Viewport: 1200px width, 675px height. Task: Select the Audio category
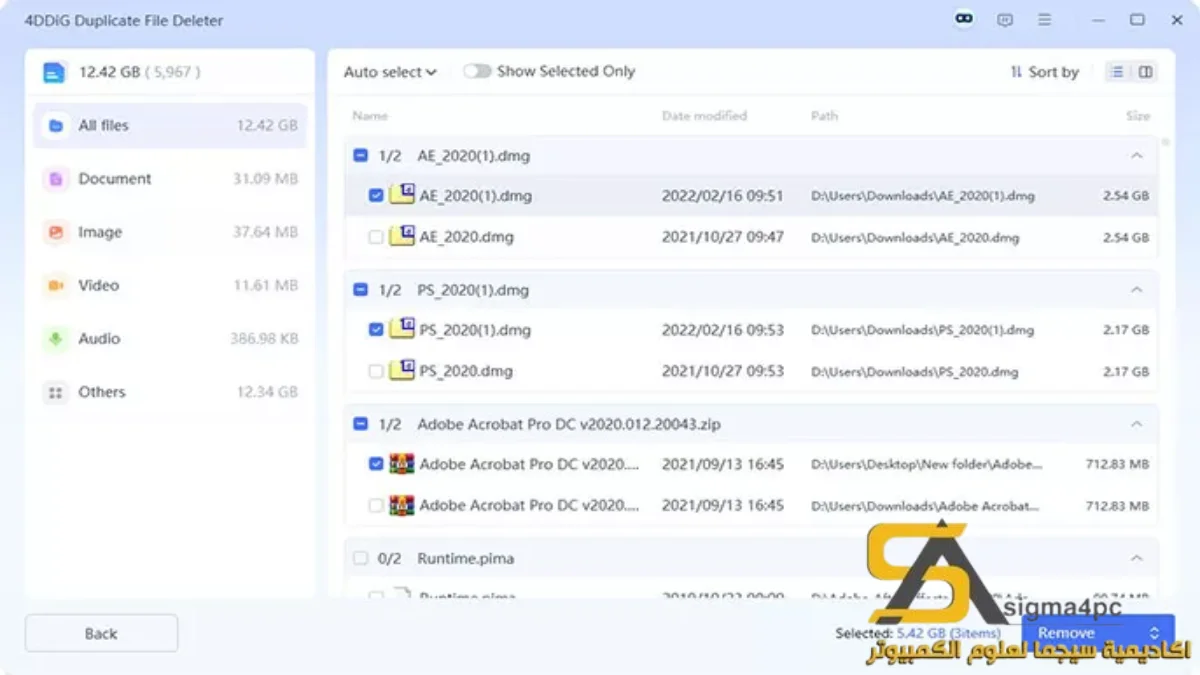[170, 339]
